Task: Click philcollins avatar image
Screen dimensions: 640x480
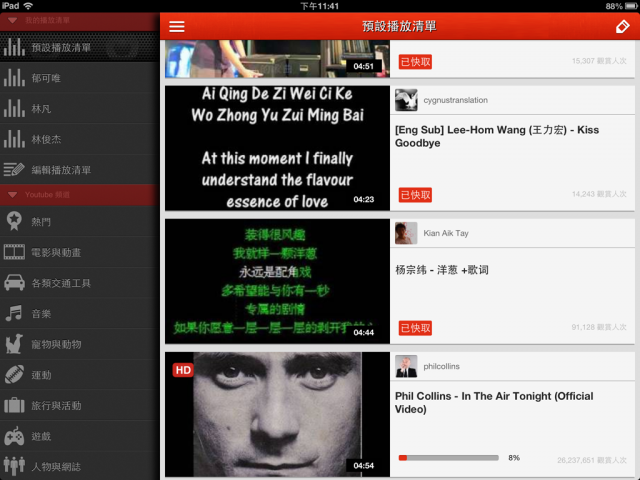Action: pyautogui.click(x=406, y=366)
